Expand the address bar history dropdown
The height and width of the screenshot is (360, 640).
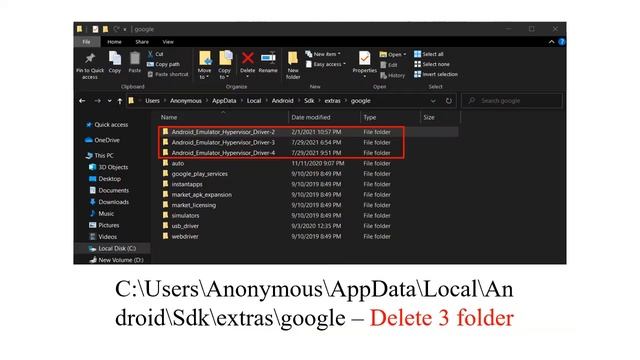tap(433, 101)
